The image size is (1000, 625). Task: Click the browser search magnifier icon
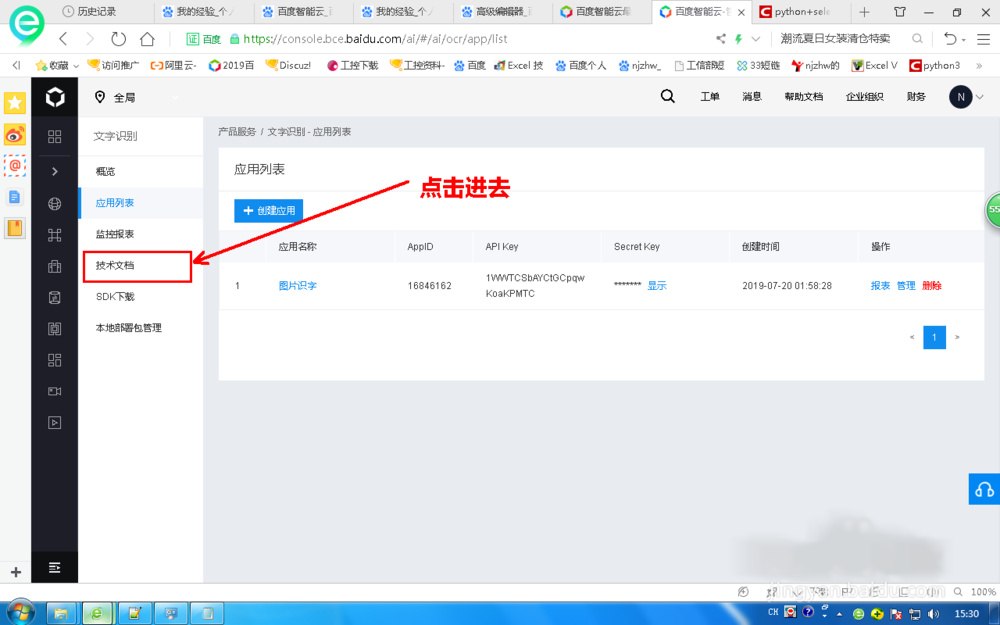tap(917, 39)
